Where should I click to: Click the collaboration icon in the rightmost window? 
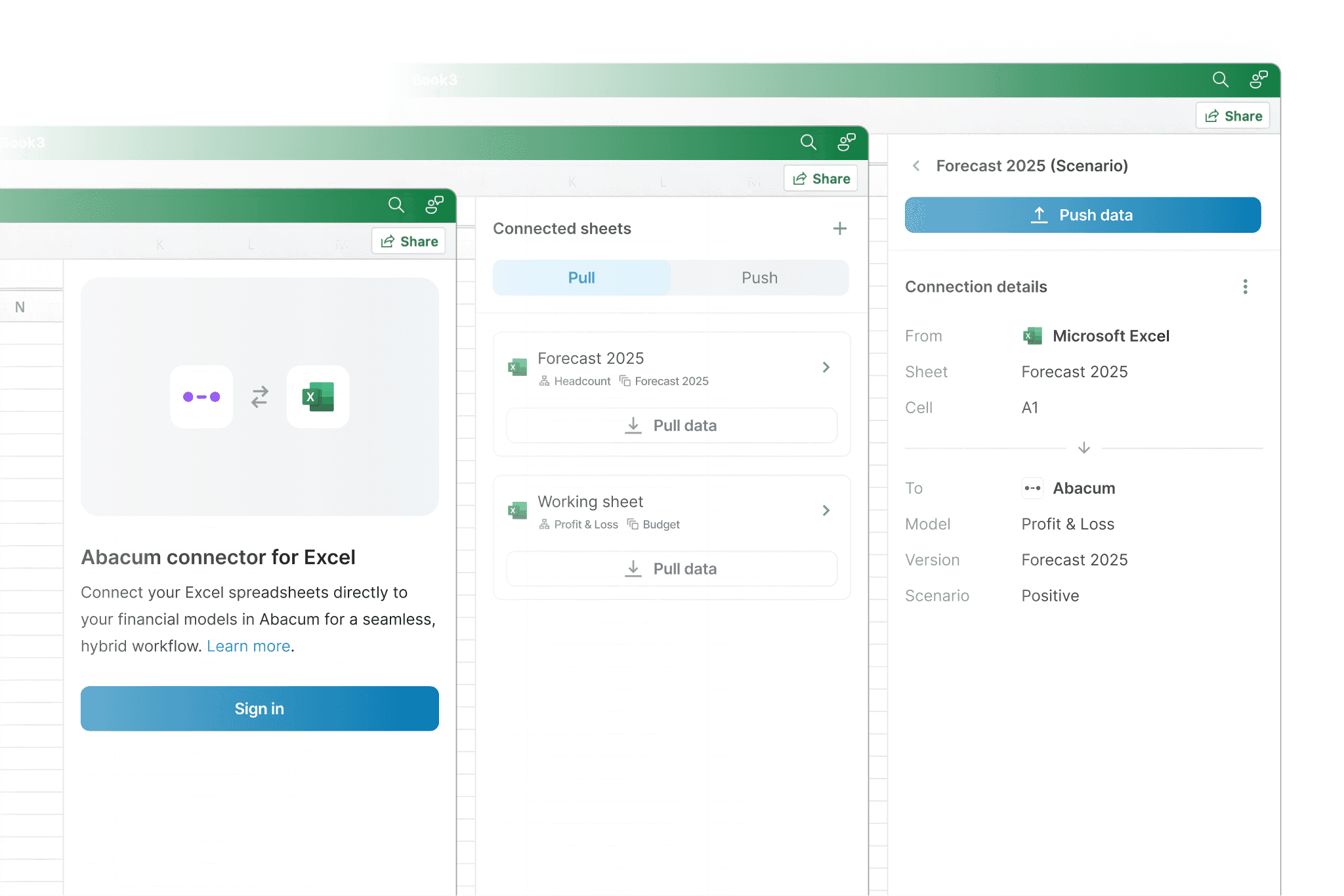pyautogui.click(x=1258, y=80)
